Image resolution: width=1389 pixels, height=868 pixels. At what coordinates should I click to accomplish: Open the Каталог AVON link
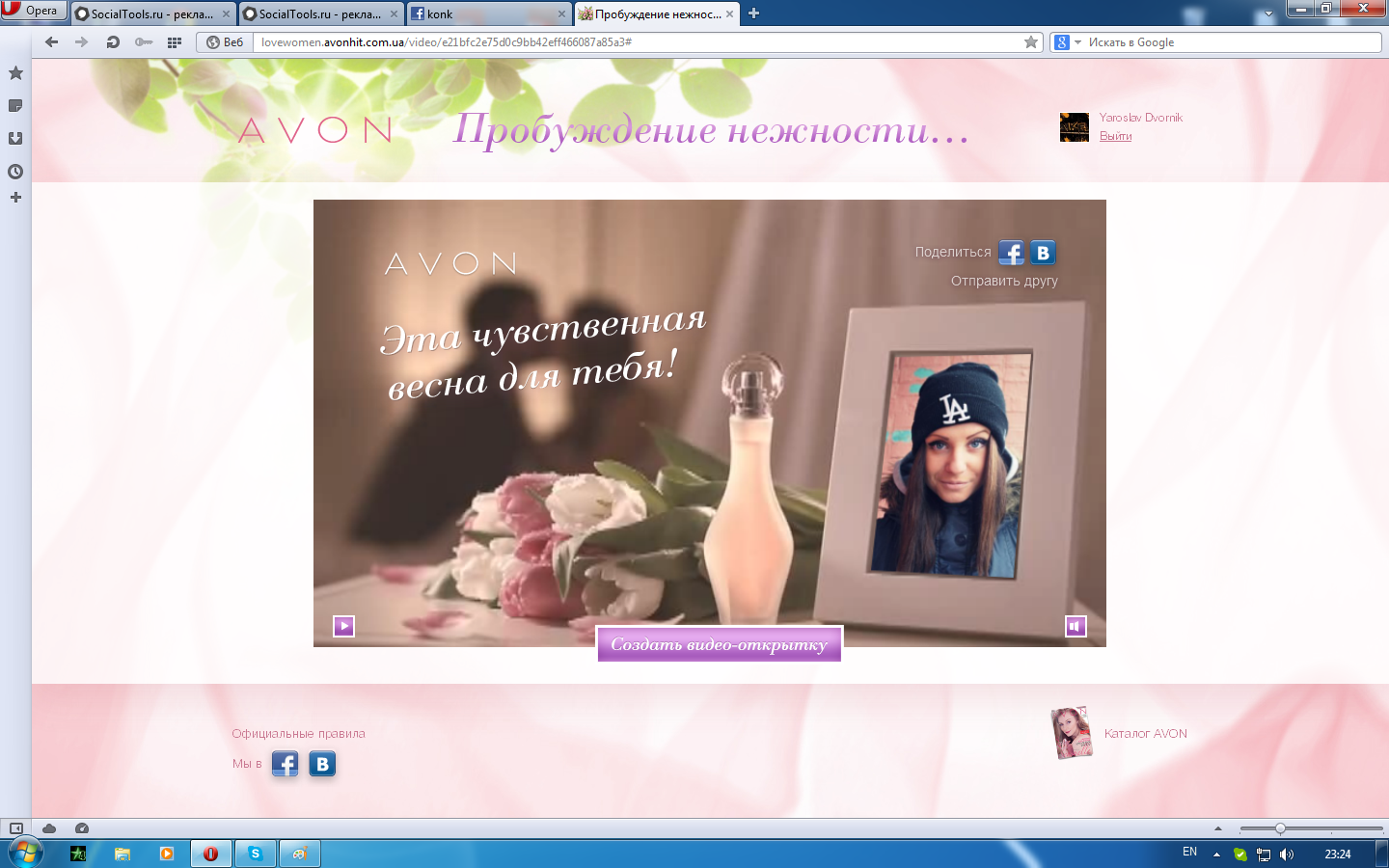[x=1146, y=734]
